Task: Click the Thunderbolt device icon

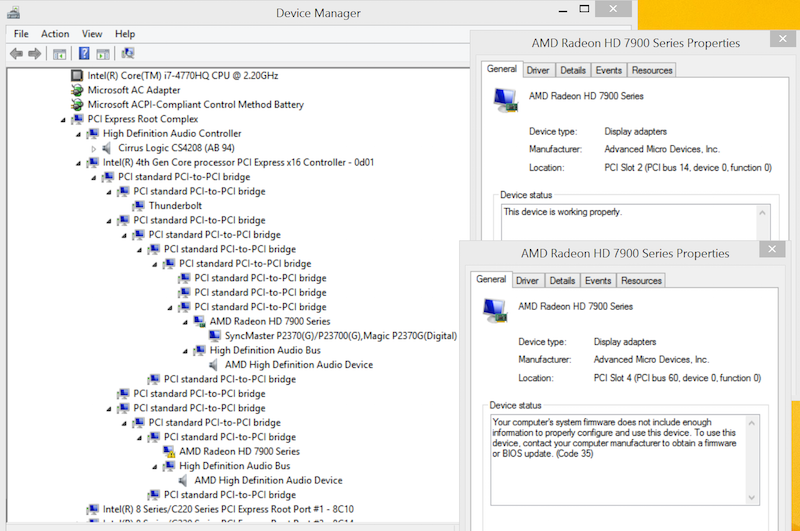Action: (138, 206)
